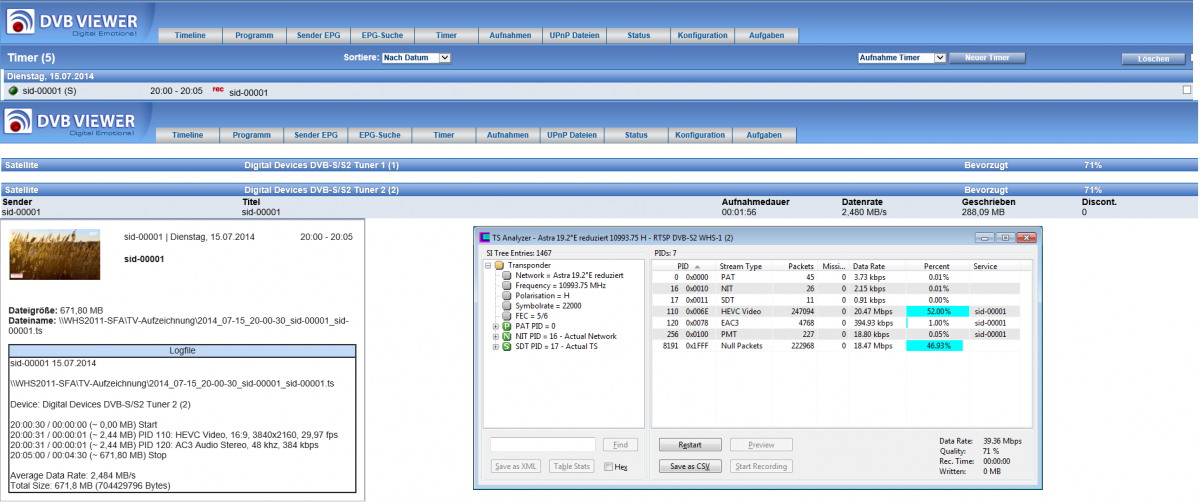Tick the checkbox on the sid-00001 timer row

(x=1187, y=90)
